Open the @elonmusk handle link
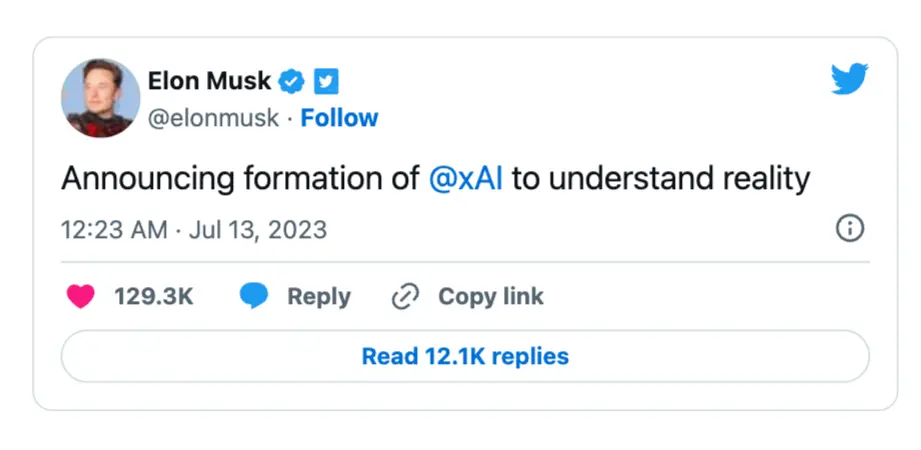Image resolution: width=921 pixels, height=450 pixels. coord(213,118)
